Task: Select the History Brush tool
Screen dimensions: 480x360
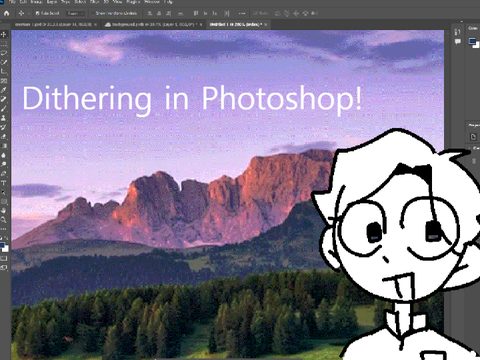Action: (4, 127)
